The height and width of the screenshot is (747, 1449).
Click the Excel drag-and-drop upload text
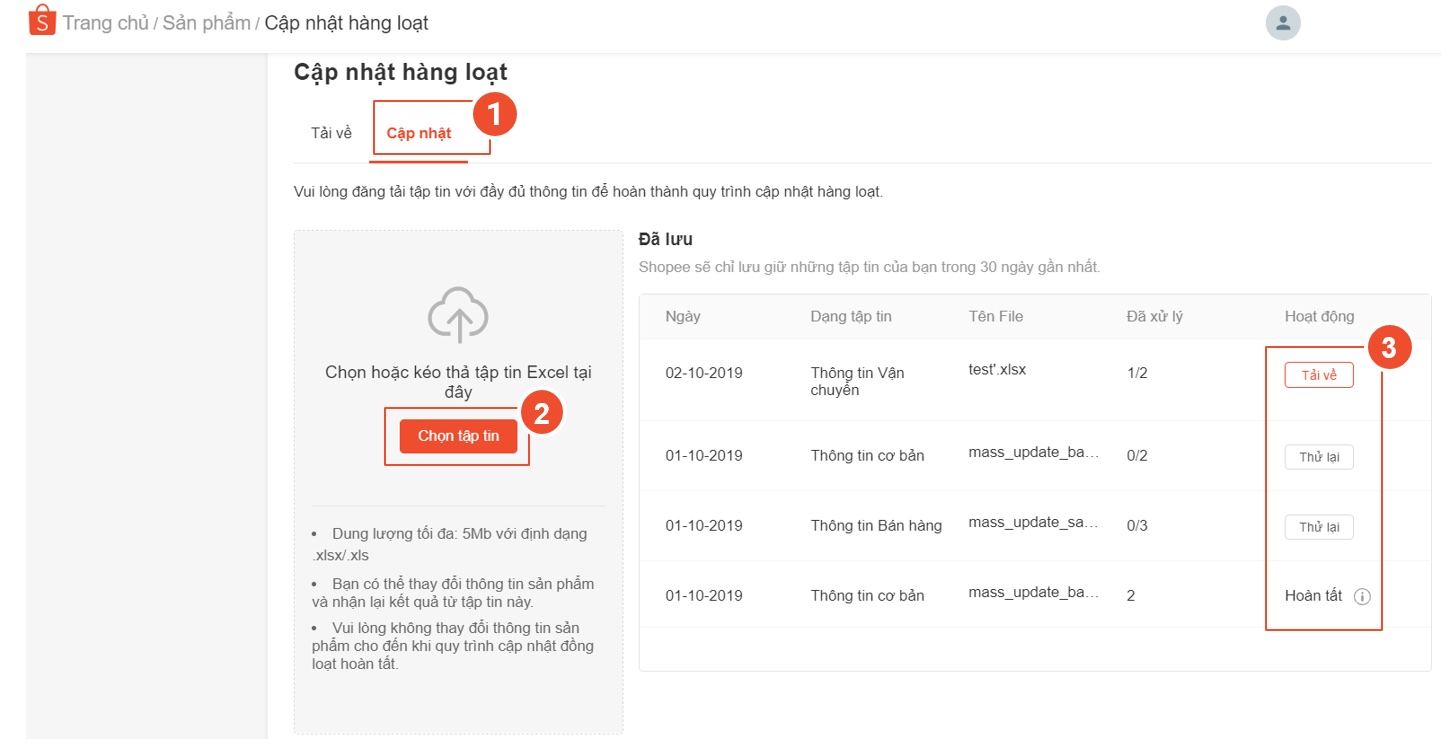[x=458, y=382]
